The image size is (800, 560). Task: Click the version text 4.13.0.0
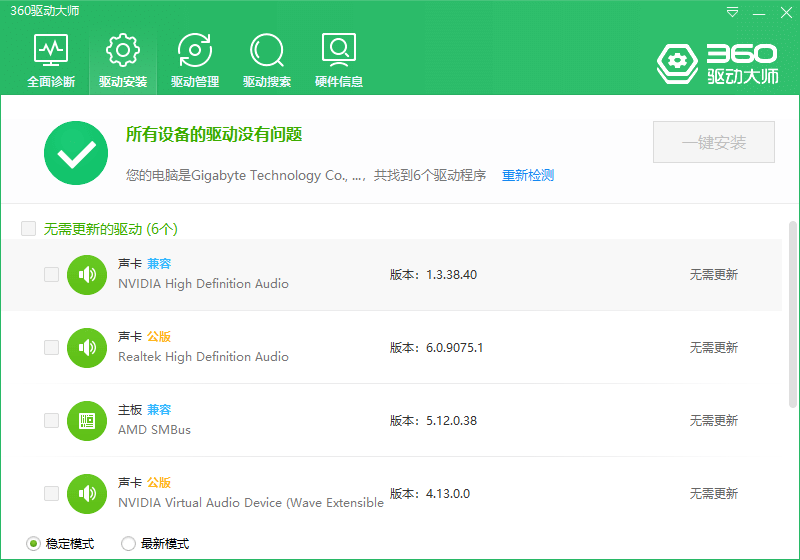click(448, 494)
